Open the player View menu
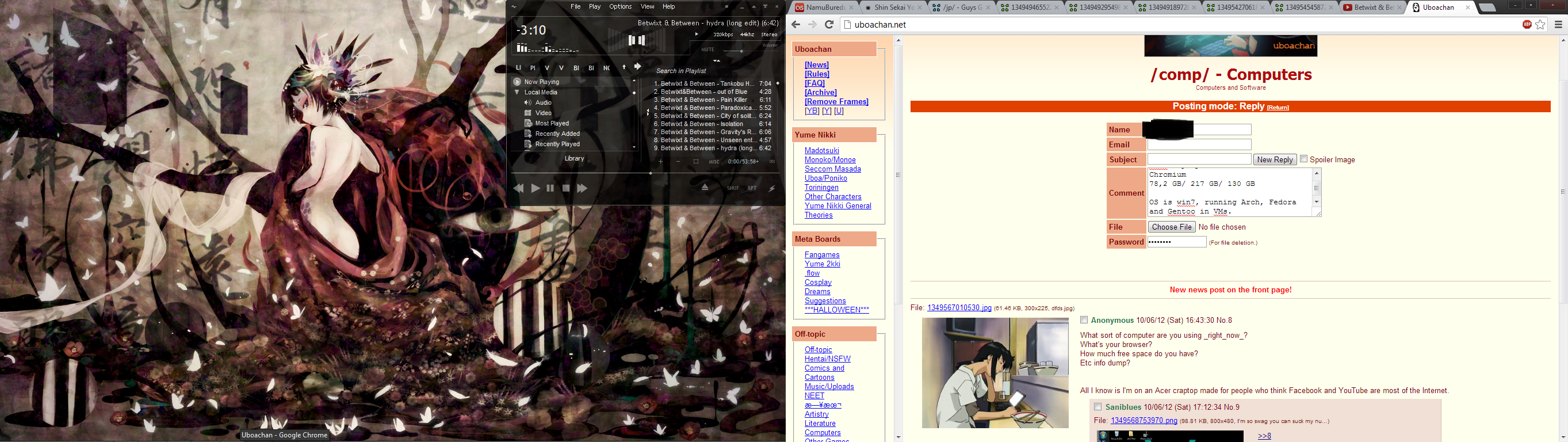This screenshot has width=1568, height=442. tap(647, 7)
